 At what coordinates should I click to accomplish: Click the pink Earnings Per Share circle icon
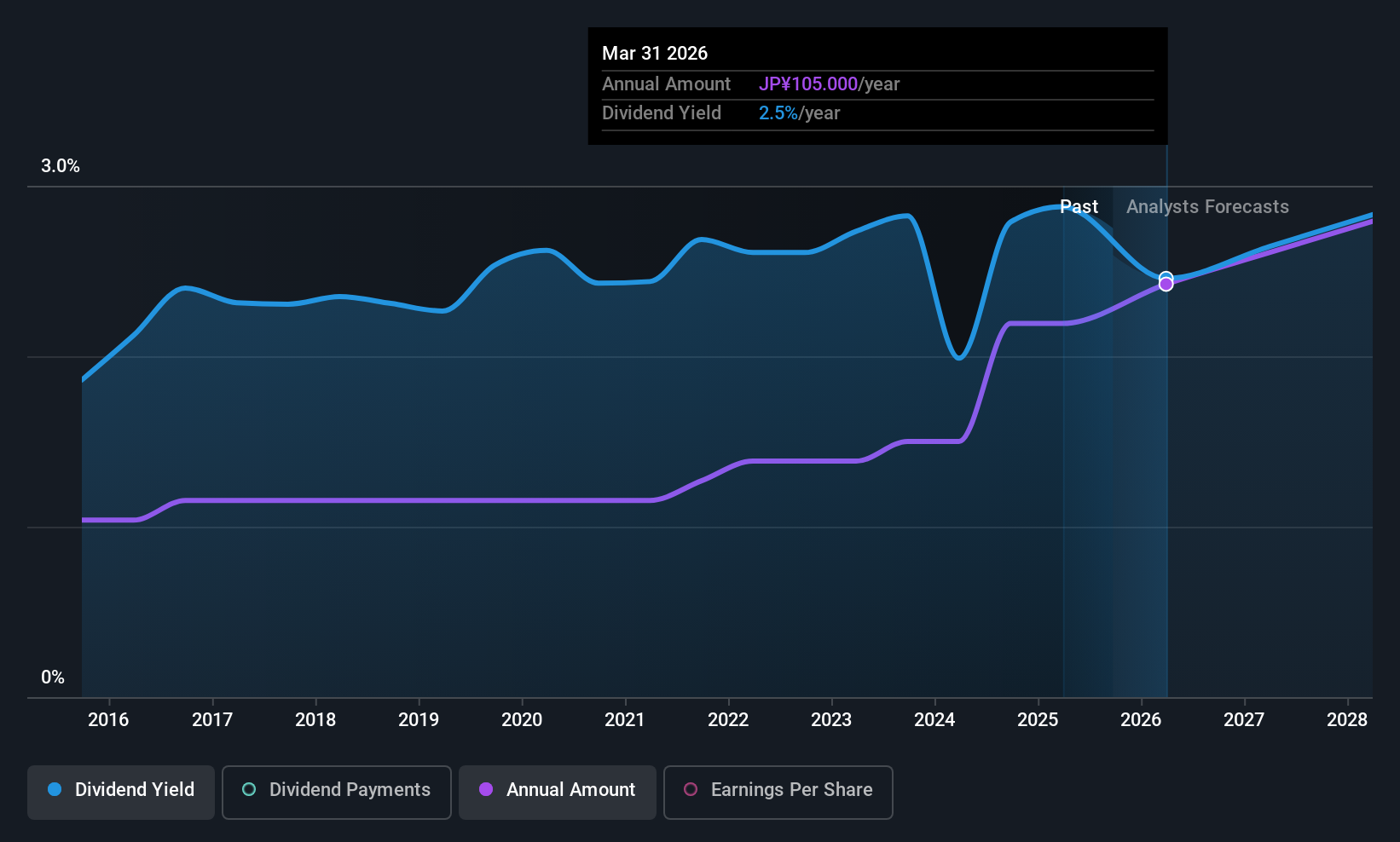(691, 791)
